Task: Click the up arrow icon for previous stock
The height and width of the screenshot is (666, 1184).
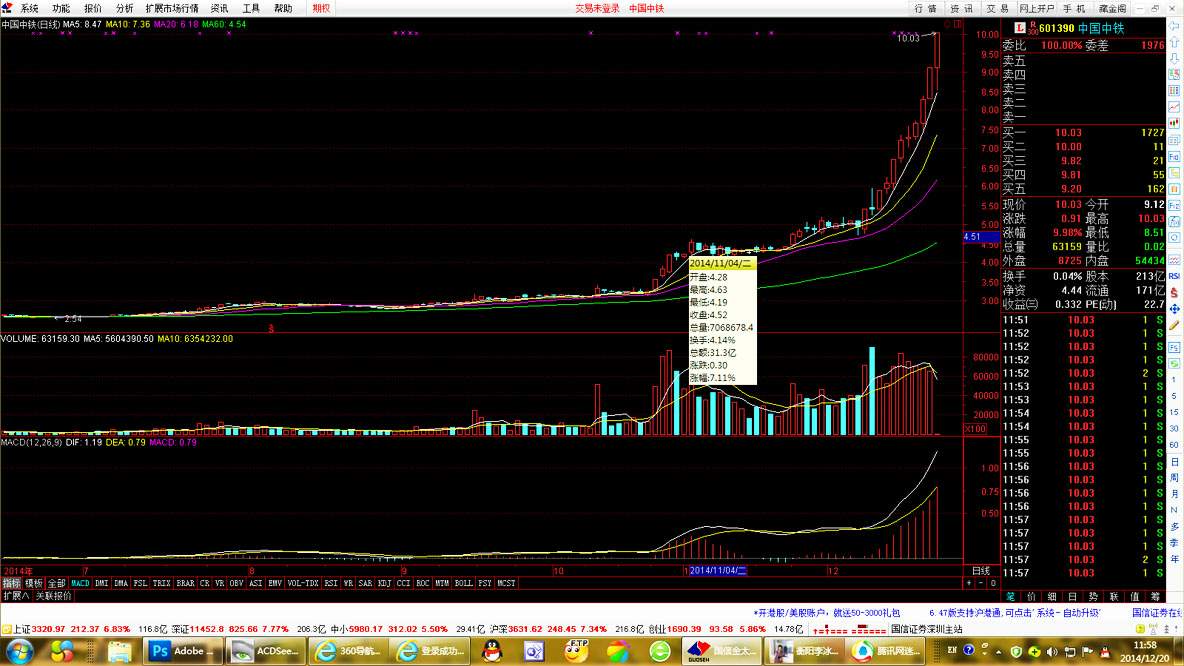Action: click(1174, 42)
